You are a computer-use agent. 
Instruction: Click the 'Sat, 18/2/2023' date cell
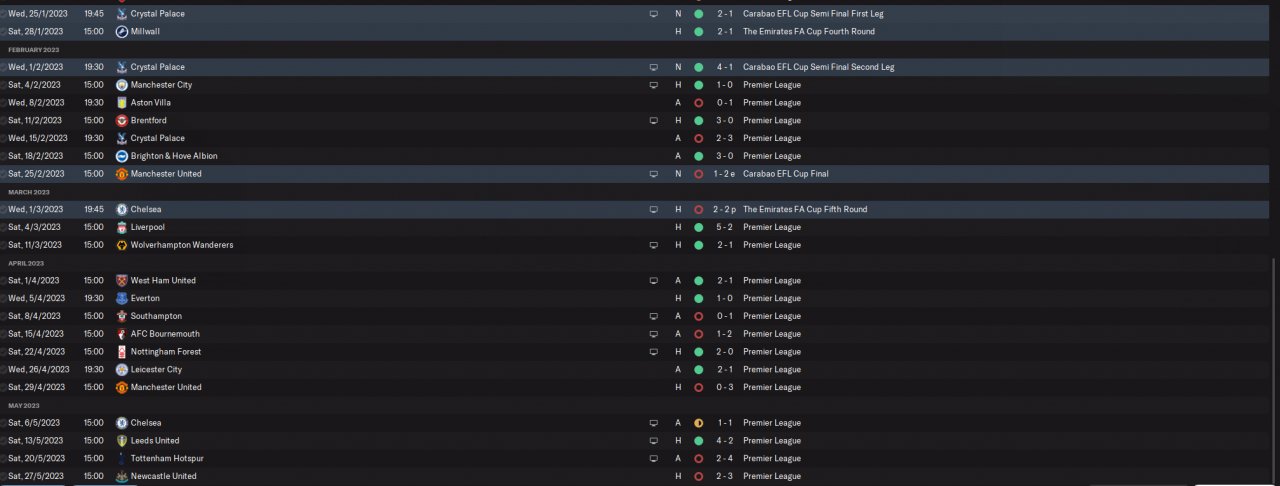[x=35, y=156]
